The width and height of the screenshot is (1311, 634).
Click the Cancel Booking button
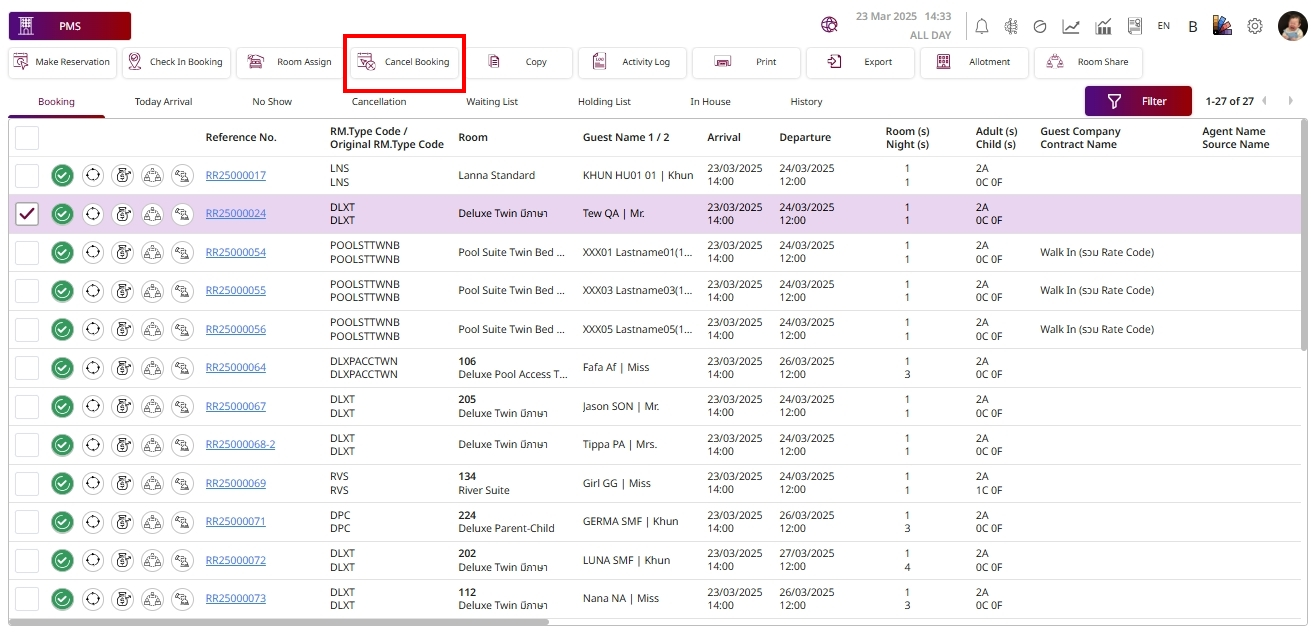click(x=404, y=62)
